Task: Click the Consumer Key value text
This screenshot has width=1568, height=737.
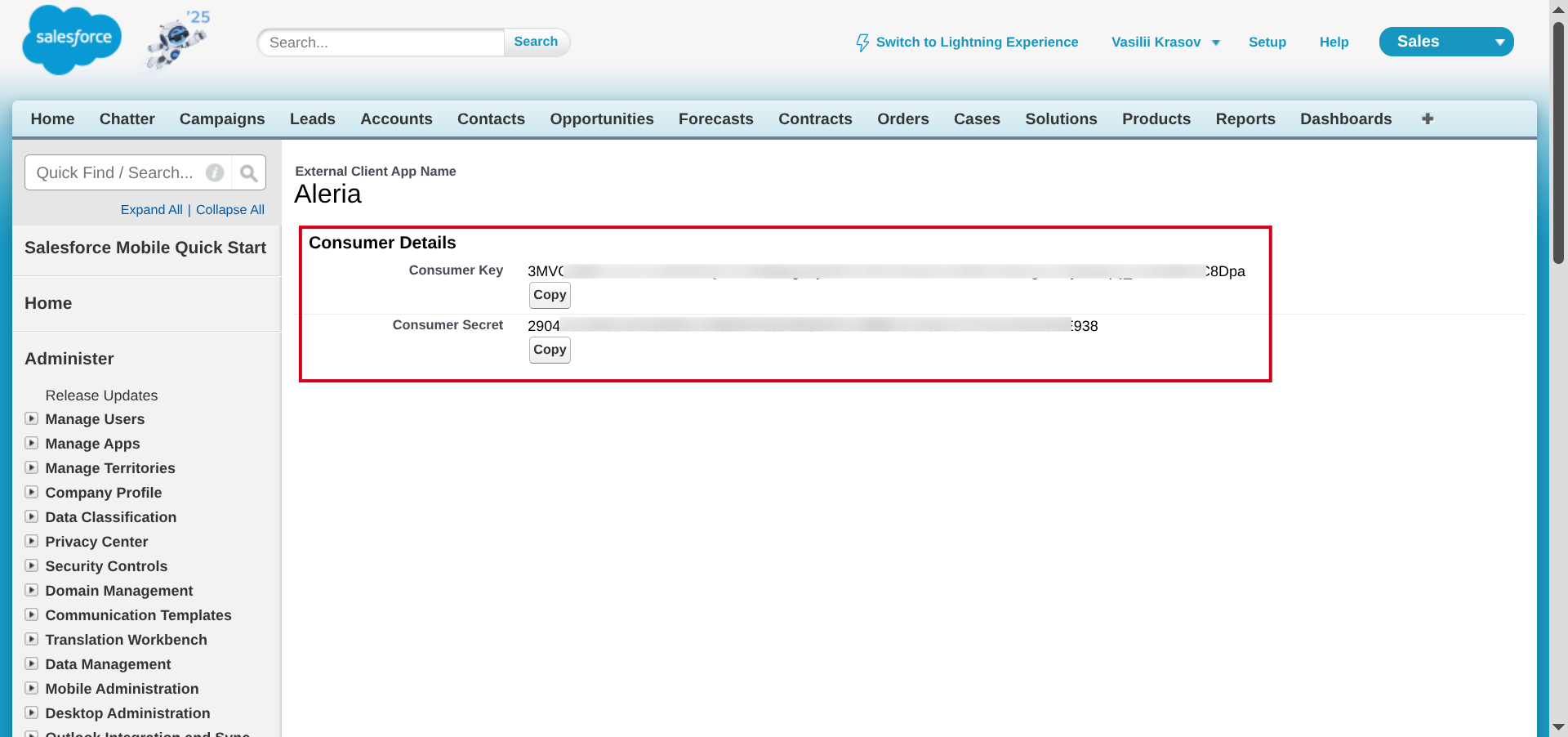Action: click(x=886, y=271)
